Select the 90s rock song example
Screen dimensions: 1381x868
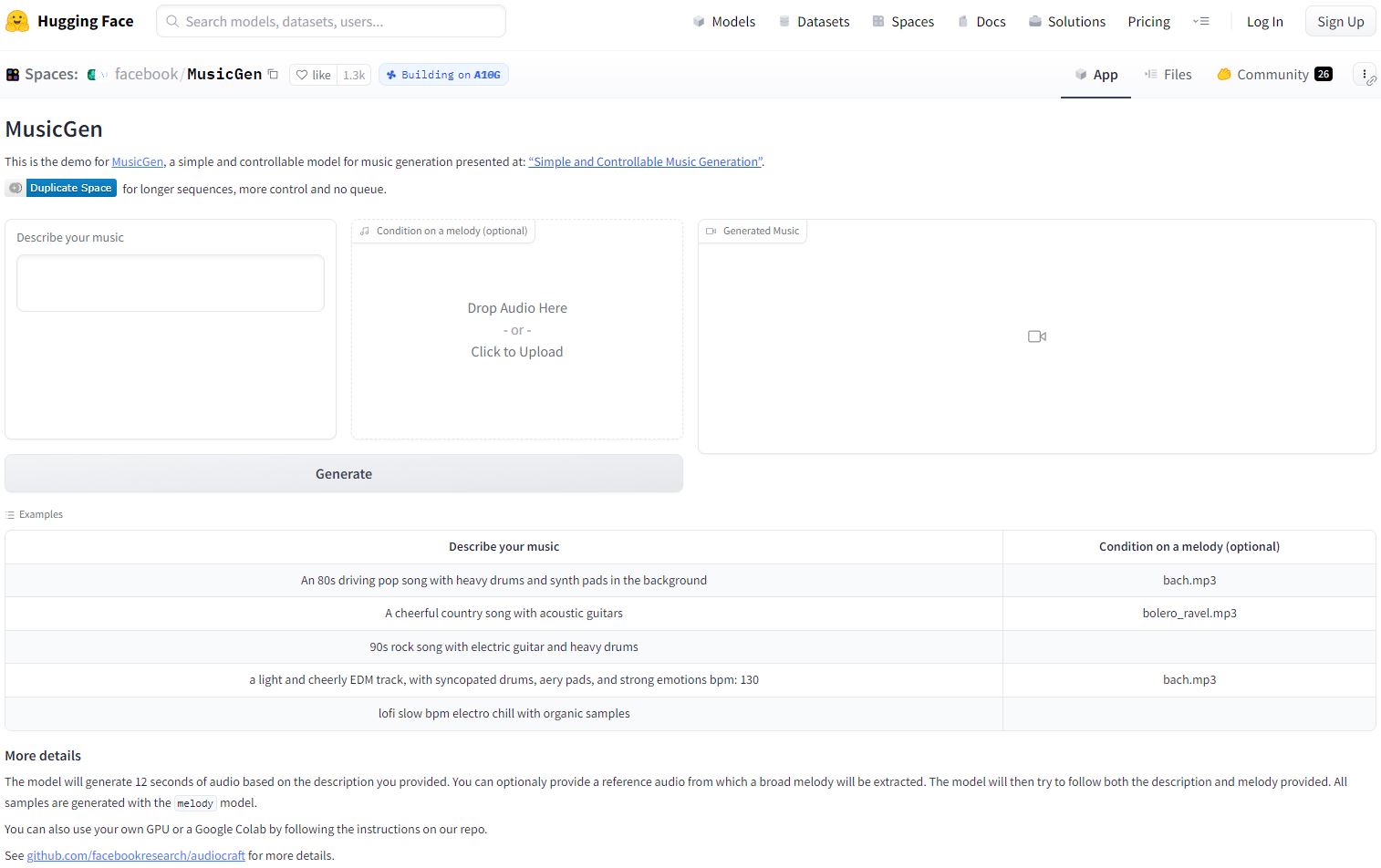(x=504, y=647)
